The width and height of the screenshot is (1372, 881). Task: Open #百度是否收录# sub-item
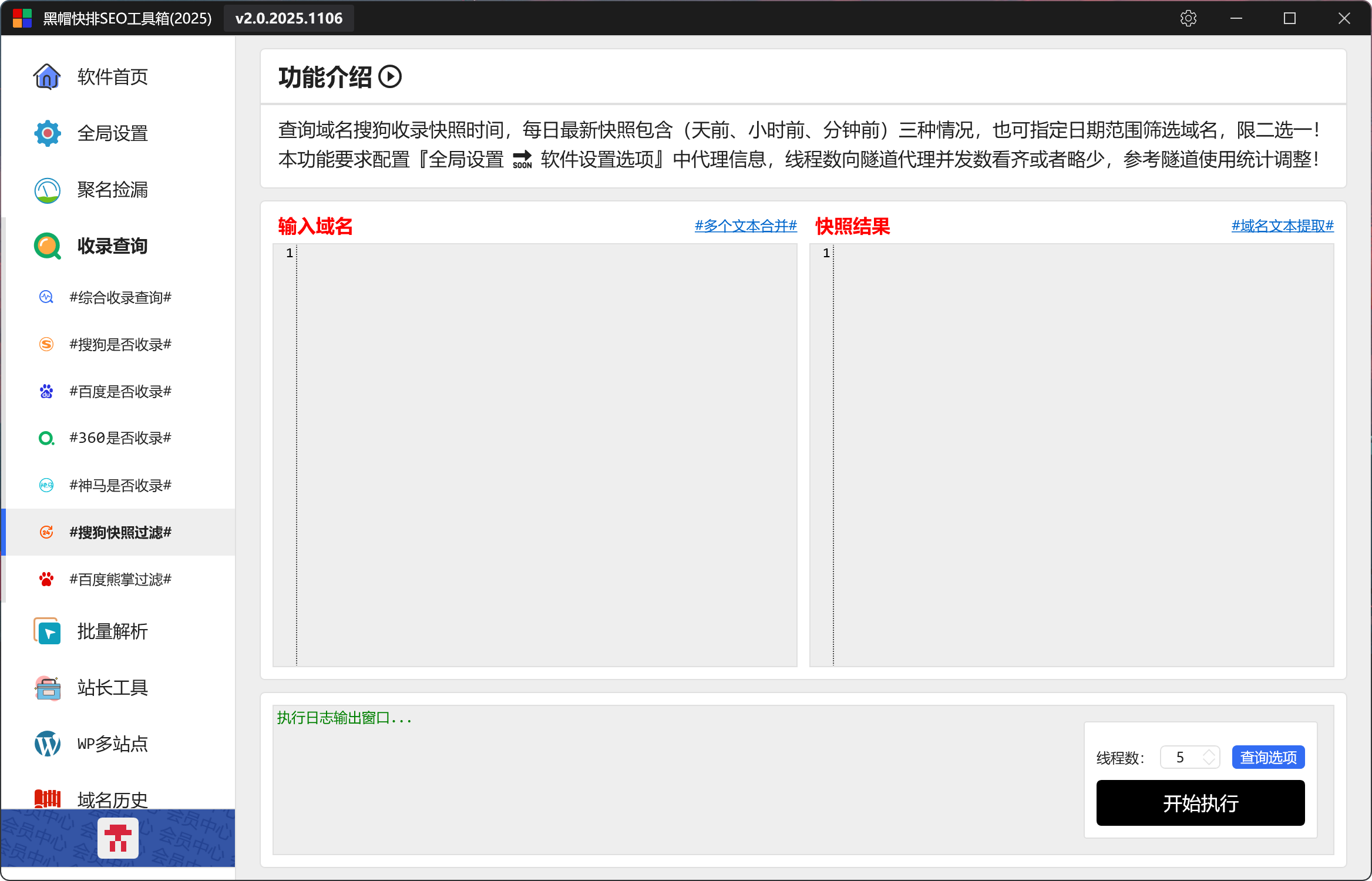click(120, 392)
